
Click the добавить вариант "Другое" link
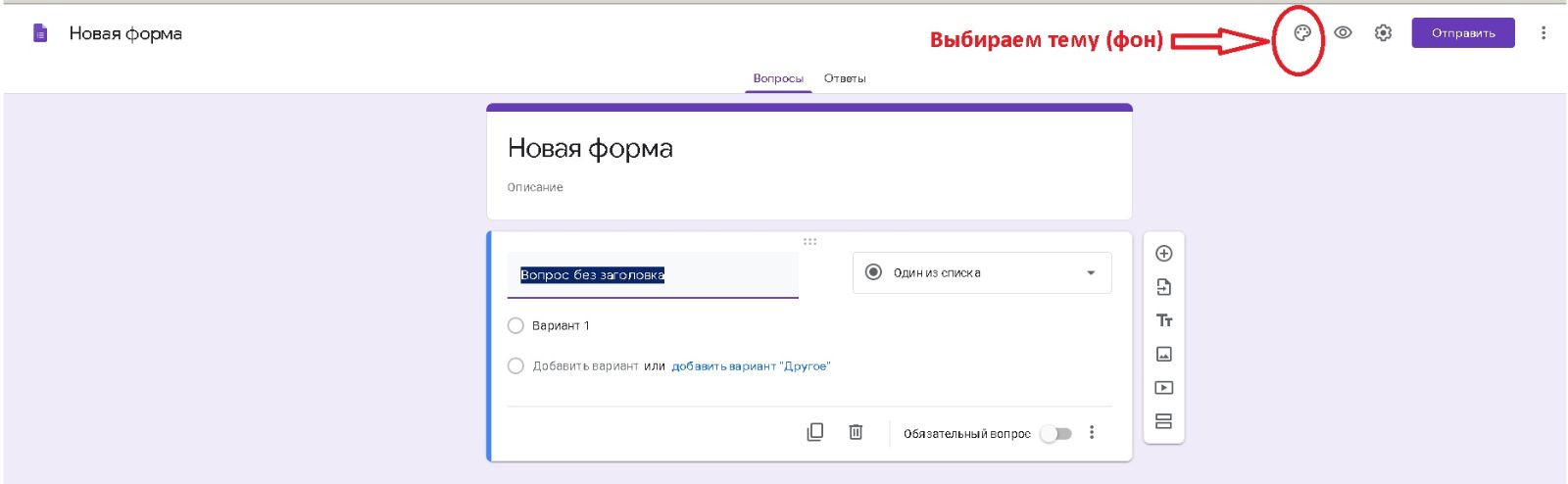[x=751, y=366]
